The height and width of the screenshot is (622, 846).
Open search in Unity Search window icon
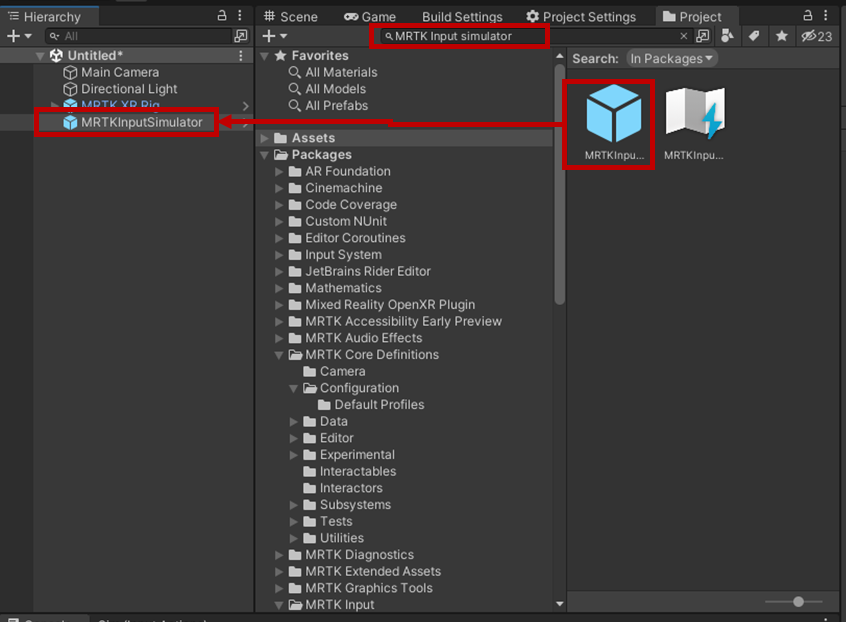(x=702, y=36)
